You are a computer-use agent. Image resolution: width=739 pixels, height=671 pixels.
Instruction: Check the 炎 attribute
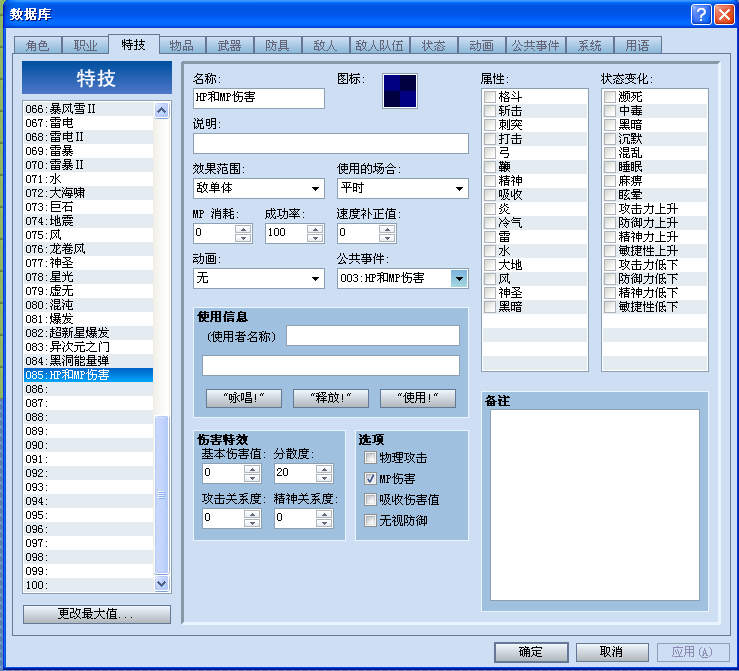490,209
